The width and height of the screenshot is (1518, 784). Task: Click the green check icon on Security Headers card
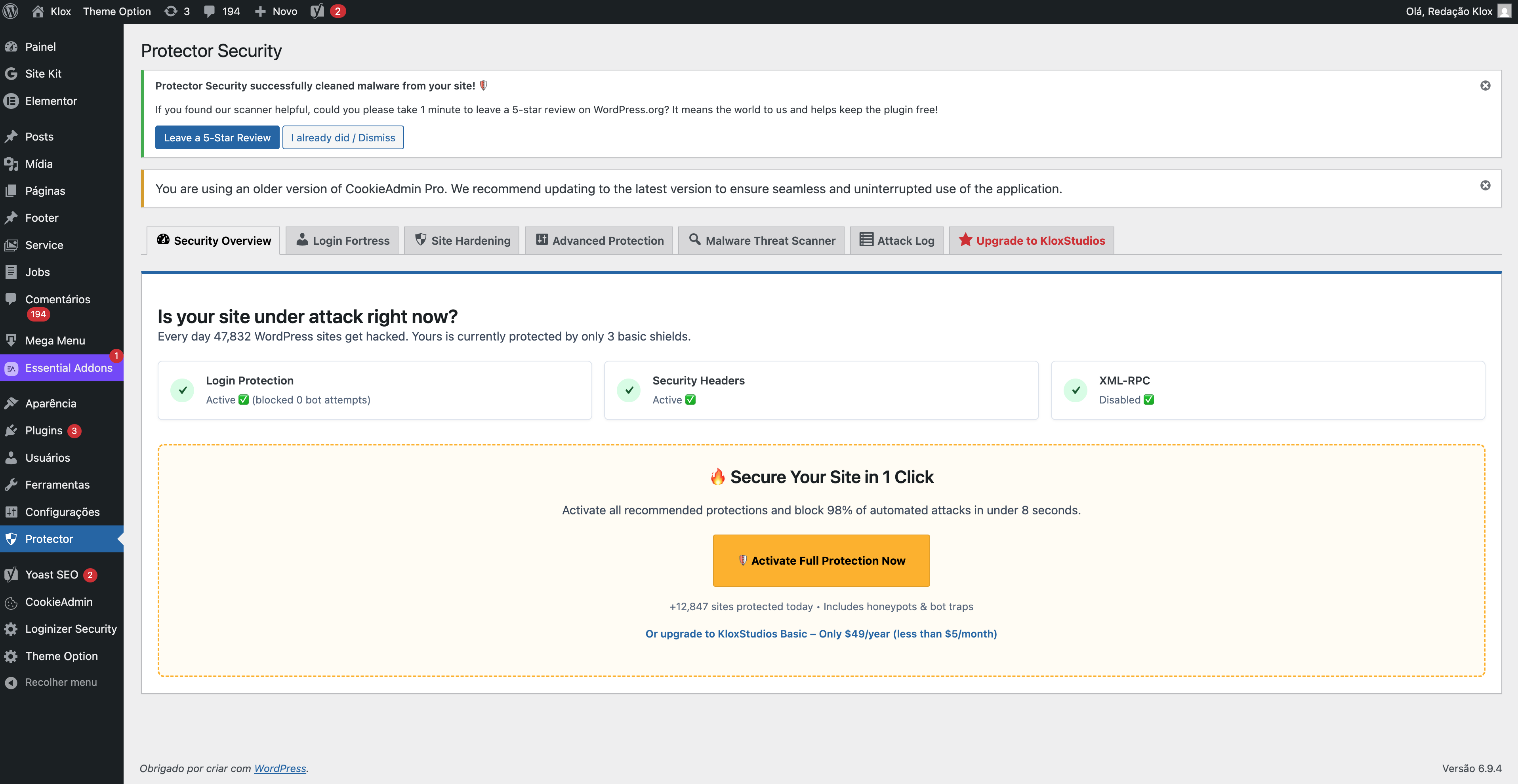629,390
